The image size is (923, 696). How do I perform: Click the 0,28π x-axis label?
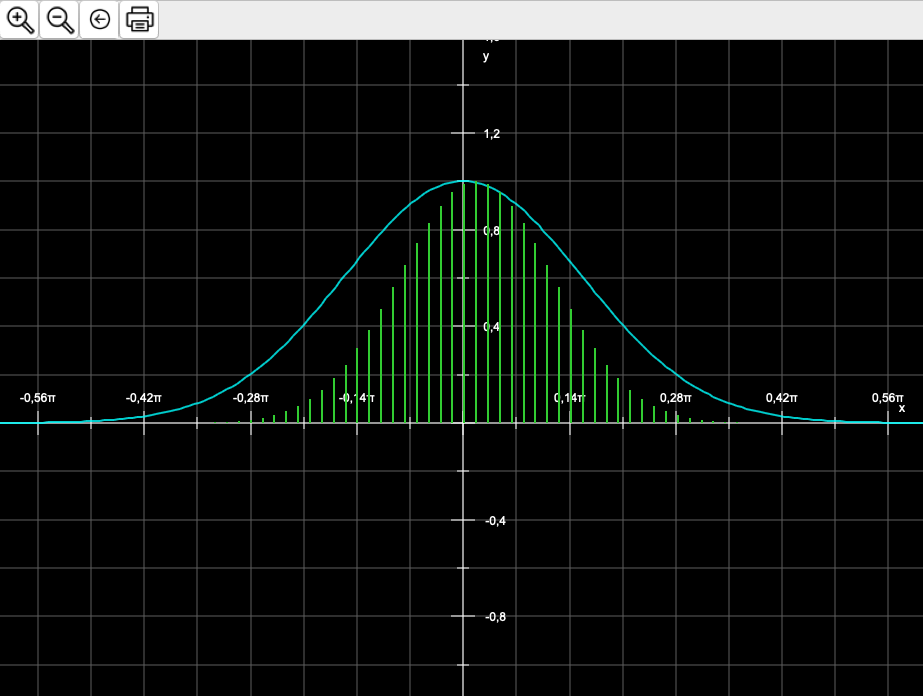[x=676, y=398]
